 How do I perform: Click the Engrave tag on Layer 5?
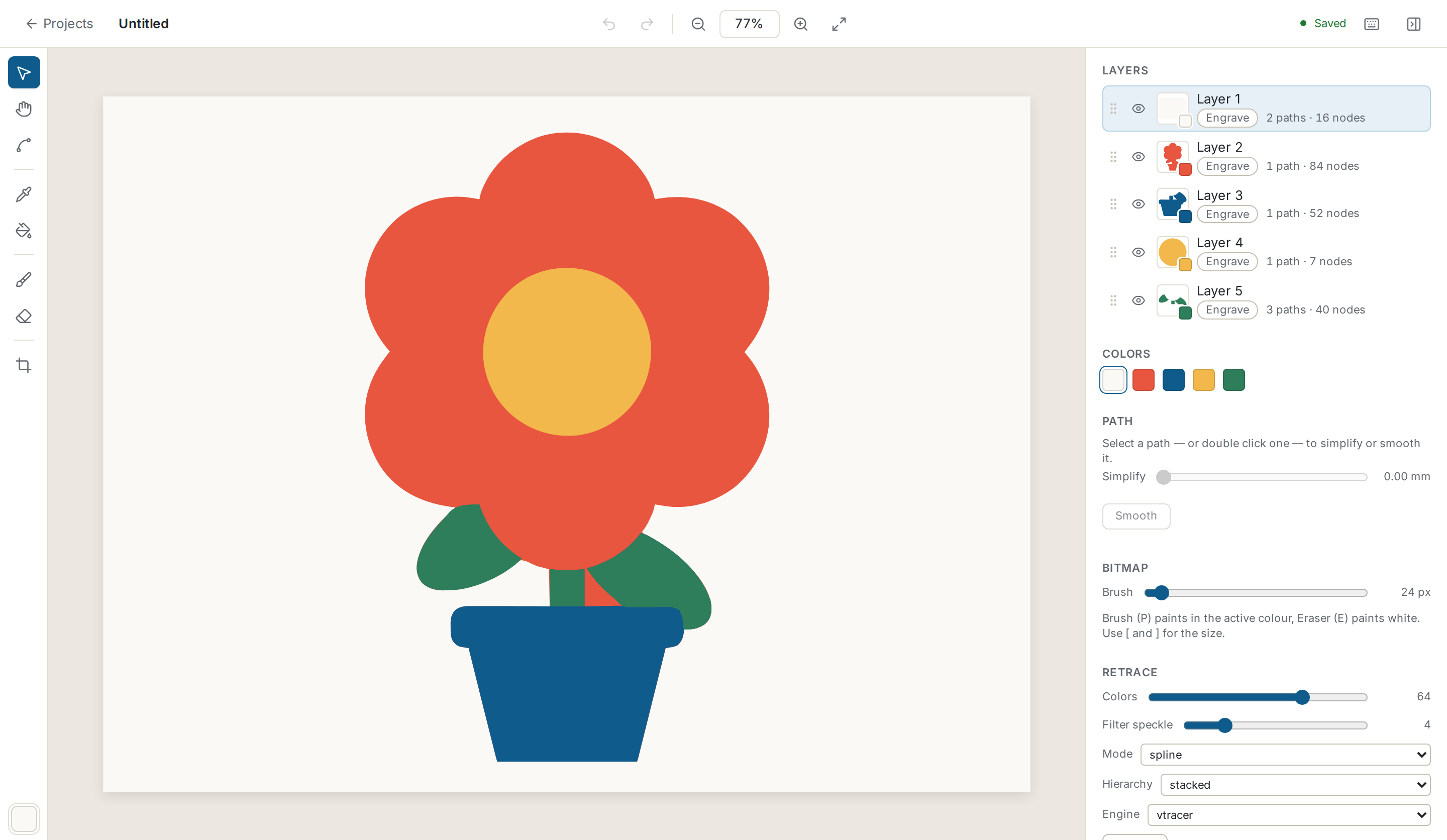(1227, 309)
